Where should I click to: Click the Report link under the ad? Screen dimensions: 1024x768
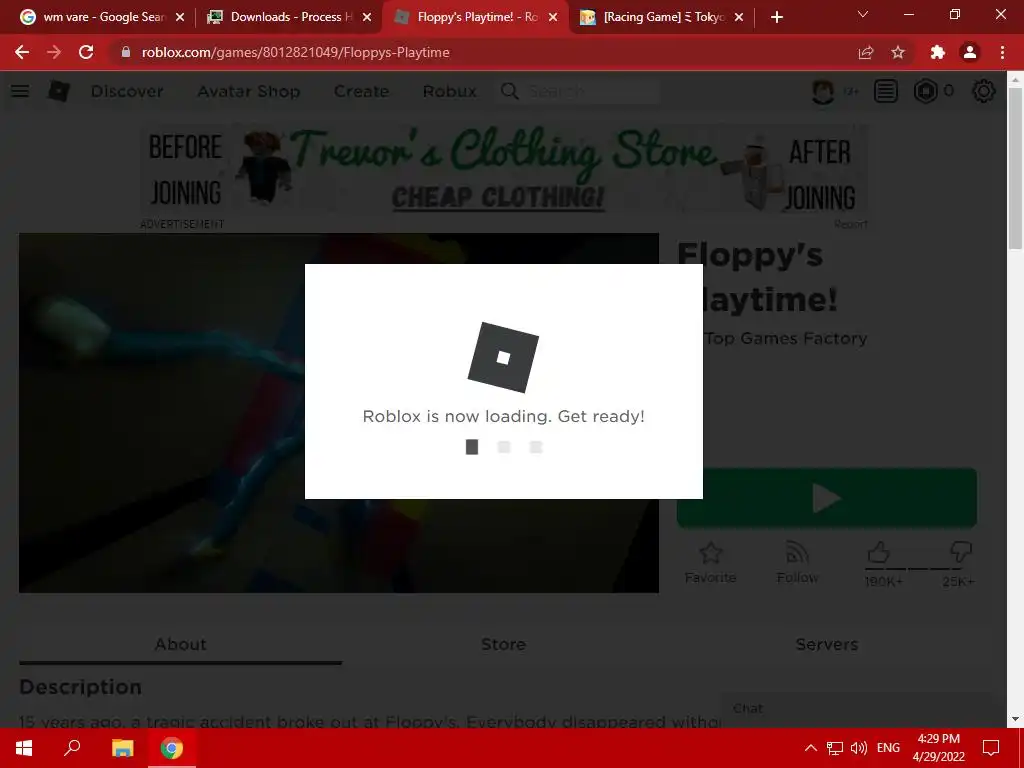coord(850,224)
